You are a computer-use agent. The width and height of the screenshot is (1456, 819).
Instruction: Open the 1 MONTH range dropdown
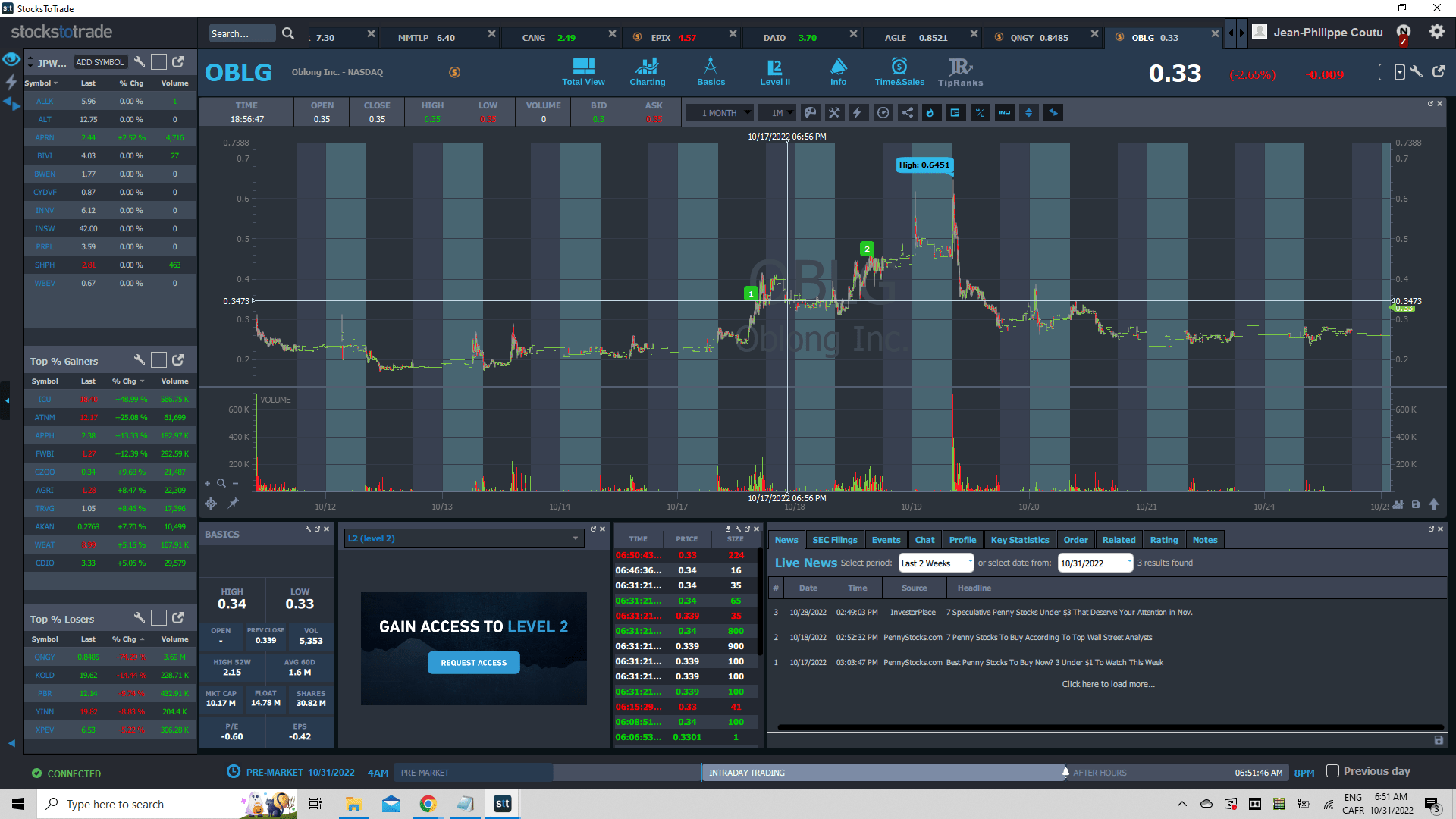tap(719, 113)
